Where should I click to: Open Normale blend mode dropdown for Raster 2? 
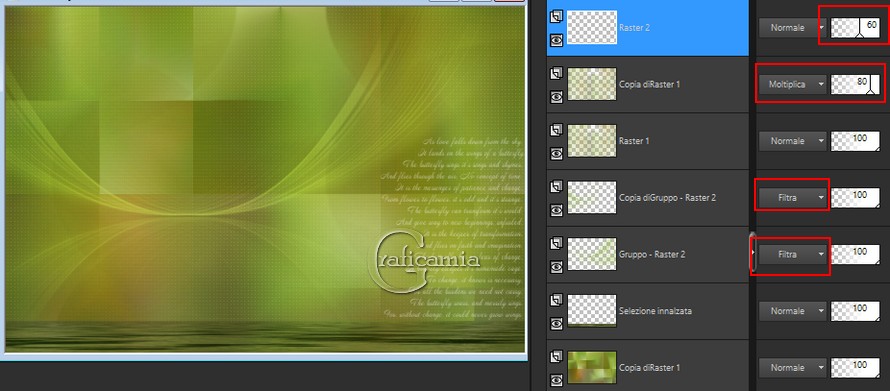point(792,27)
